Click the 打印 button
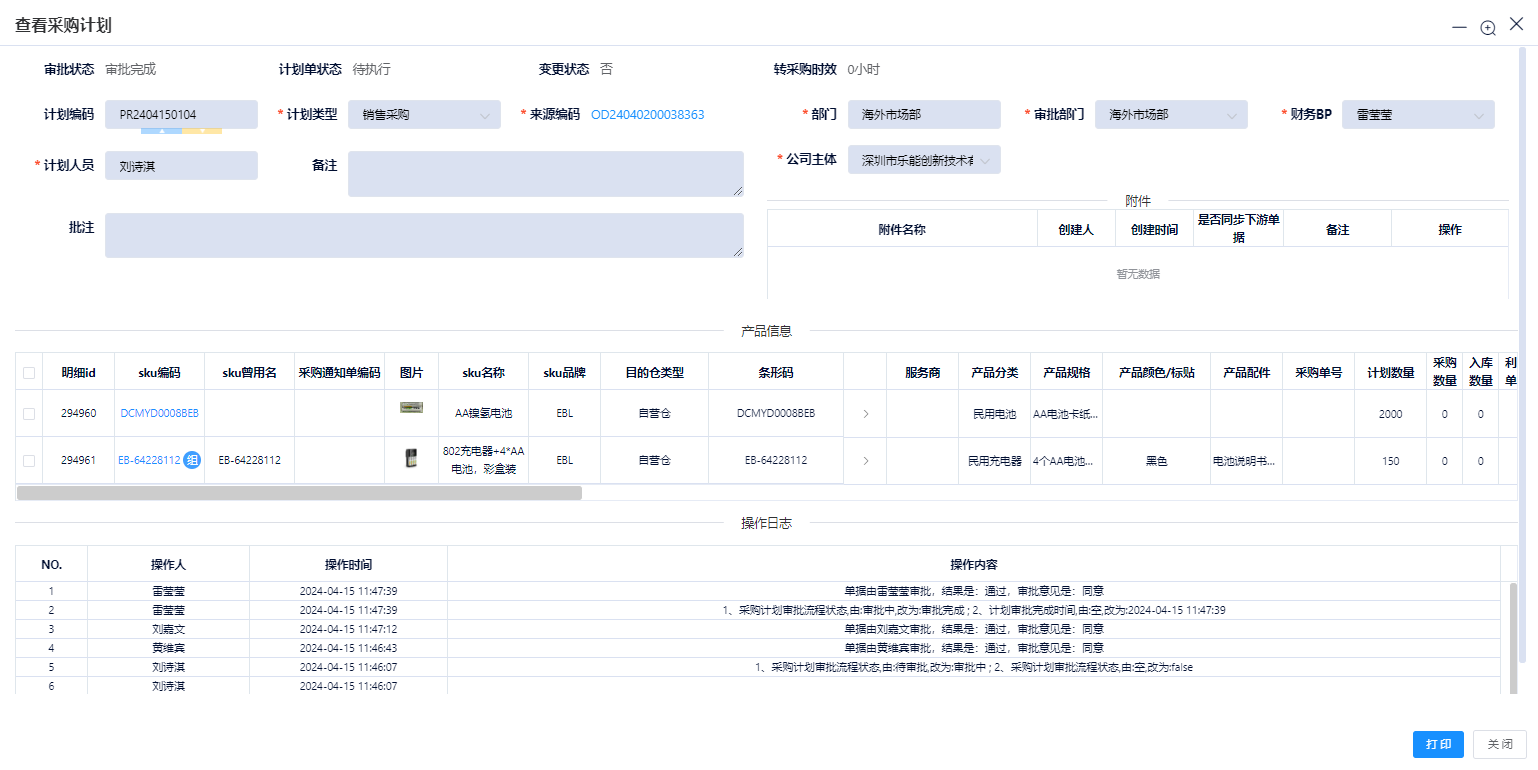Viewport: 1538px width, 770px height. (x=1438, y=744)
